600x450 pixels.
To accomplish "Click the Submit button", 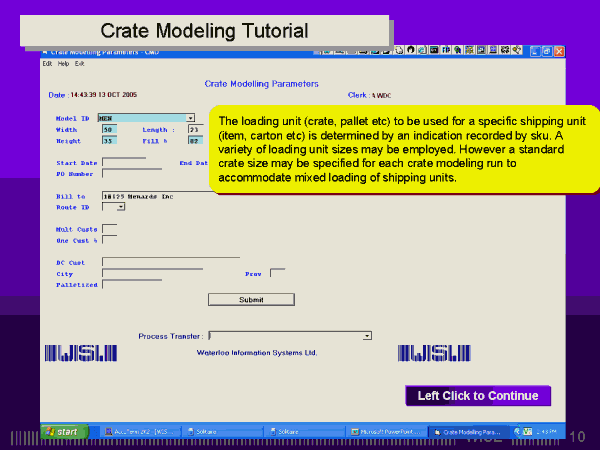I will [x=251, y=300].
